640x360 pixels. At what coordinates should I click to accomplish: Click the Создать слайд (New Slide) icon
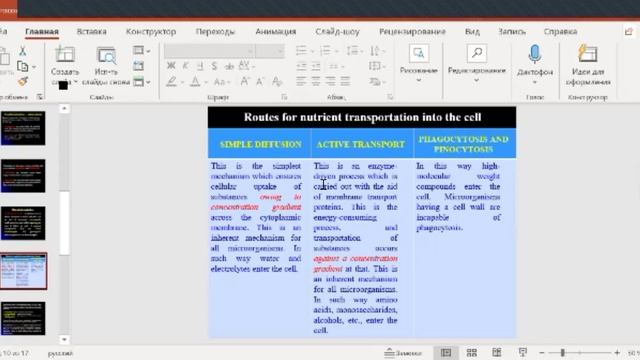[65, 54]
